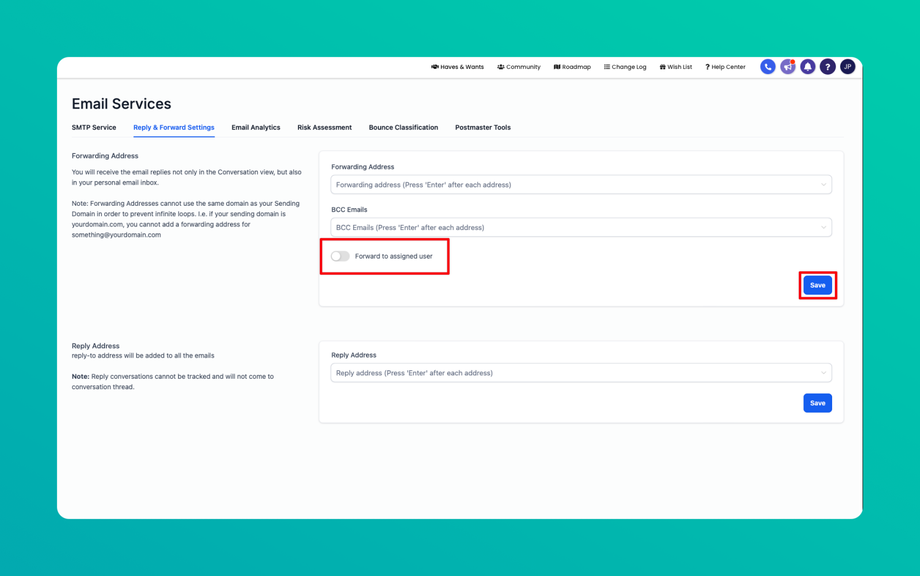
Task: Open the Roadmap link
Action: click(572, 67)
